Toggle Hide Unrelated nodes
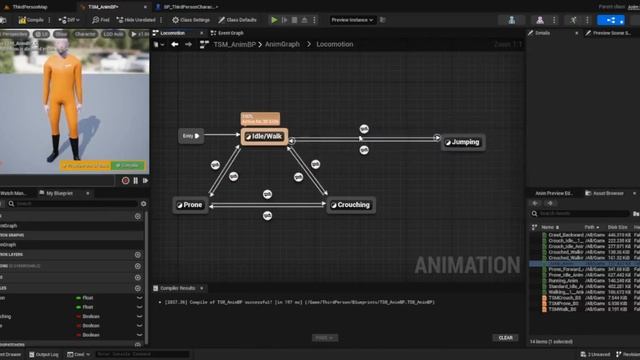Screen dimensions: 640x360 click(136, 20)
